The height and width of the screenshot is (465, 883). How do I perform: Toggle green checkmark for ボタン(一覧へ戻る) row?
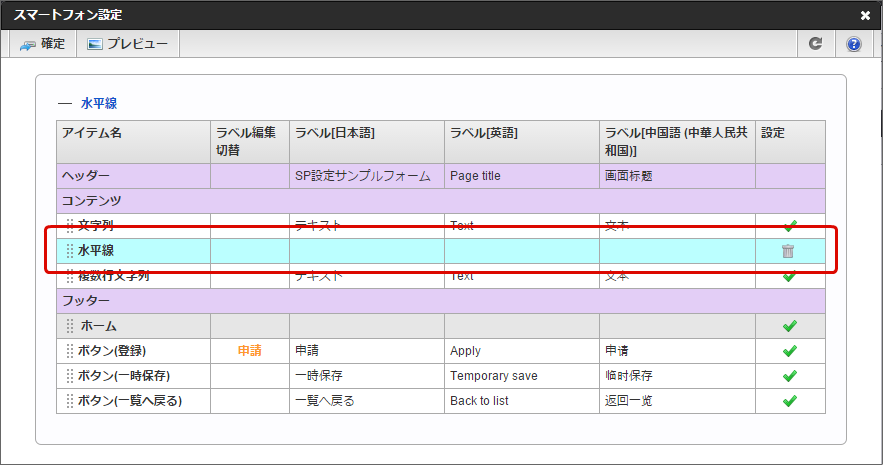point(789,401)
